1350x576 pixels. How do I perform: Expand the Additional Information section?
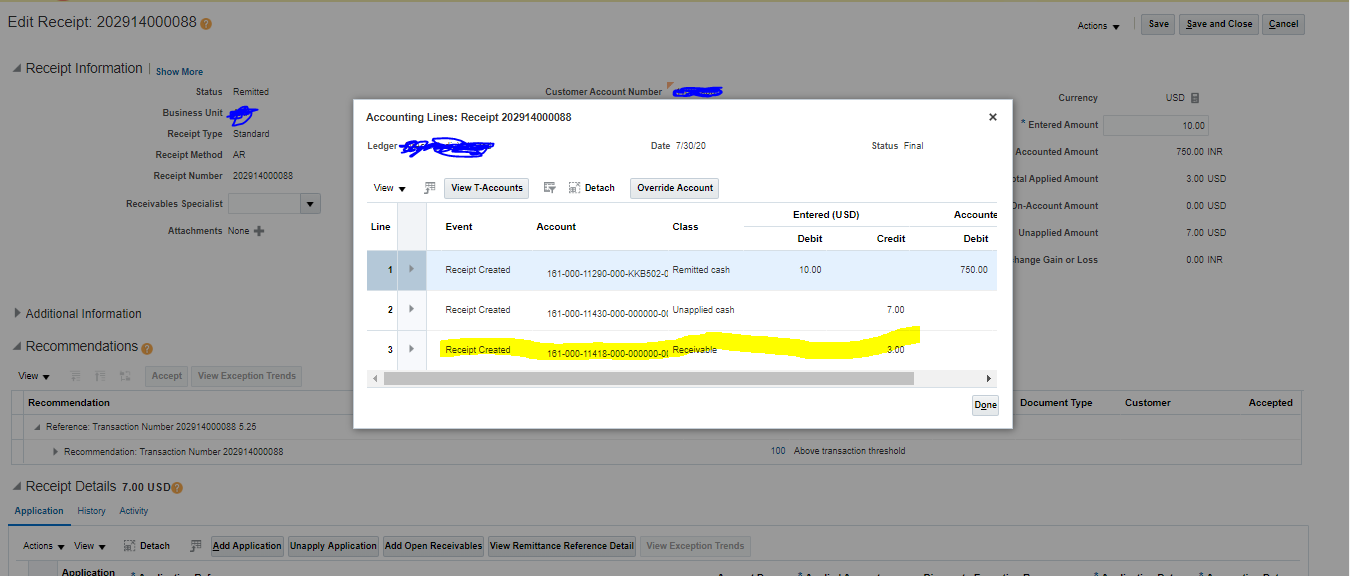point(17,313)
